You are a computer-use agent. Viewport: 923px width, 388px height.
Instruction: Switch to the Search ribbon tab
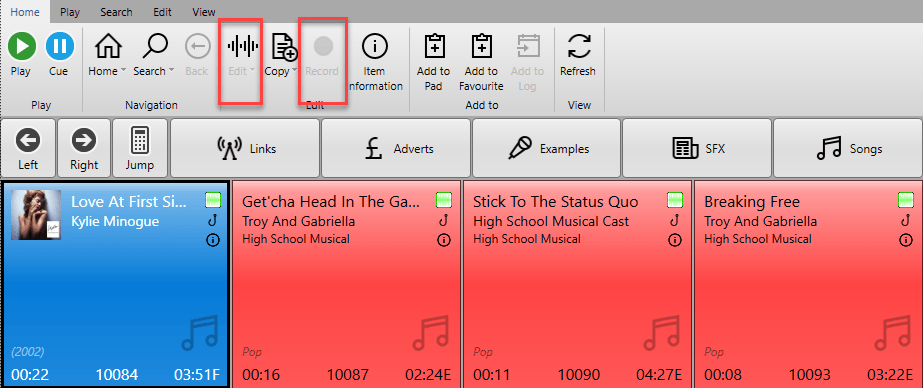tap(116, 12)
